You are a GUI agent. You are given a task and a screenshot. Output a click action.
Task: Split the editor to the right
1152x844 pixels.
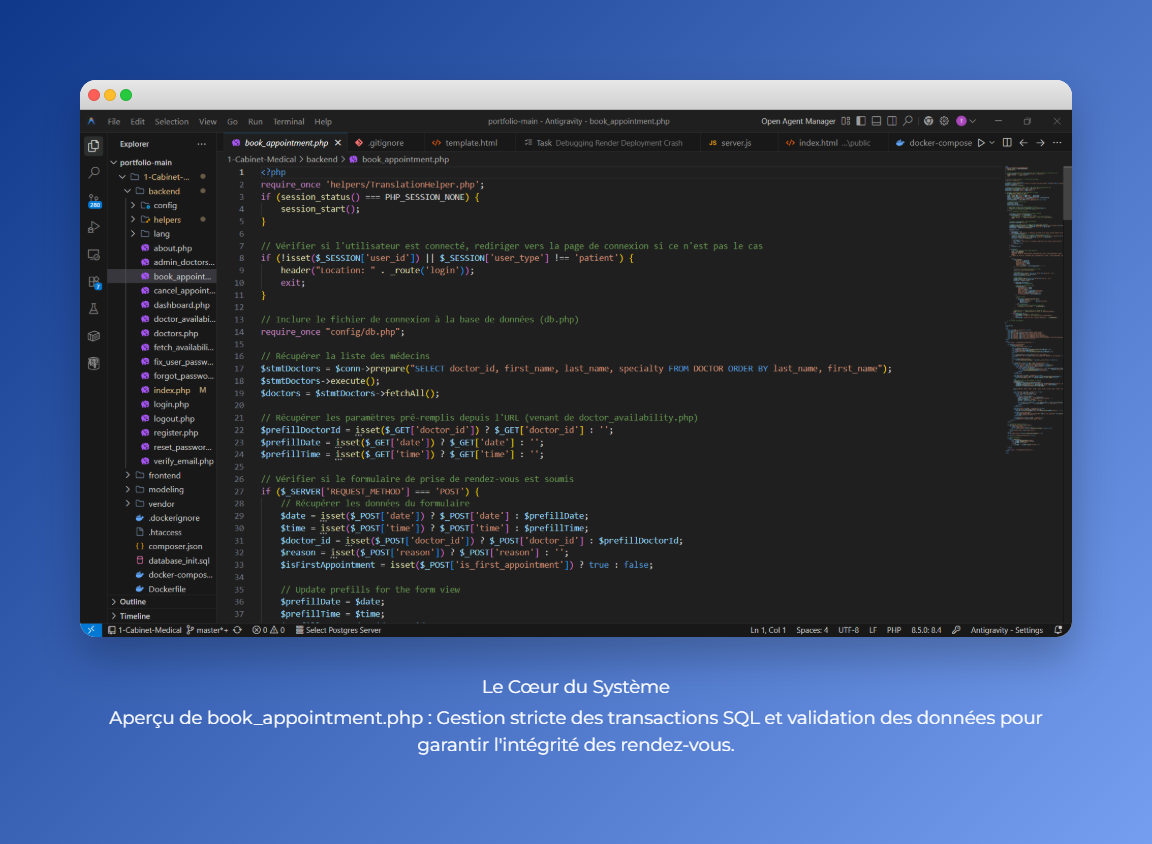[1007, 143]
